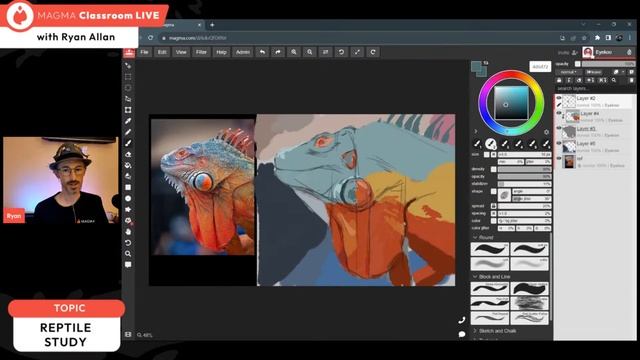Select the zoom tool in left sidebar
This screenshot has width=640, height=360.
pyautogui.click(x=128, y=253)
